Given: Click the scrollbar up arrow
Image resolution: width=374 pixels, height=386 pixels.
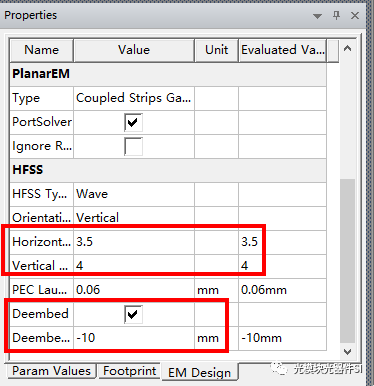Looking at the screenshot, I should click(x=347, y=49).
